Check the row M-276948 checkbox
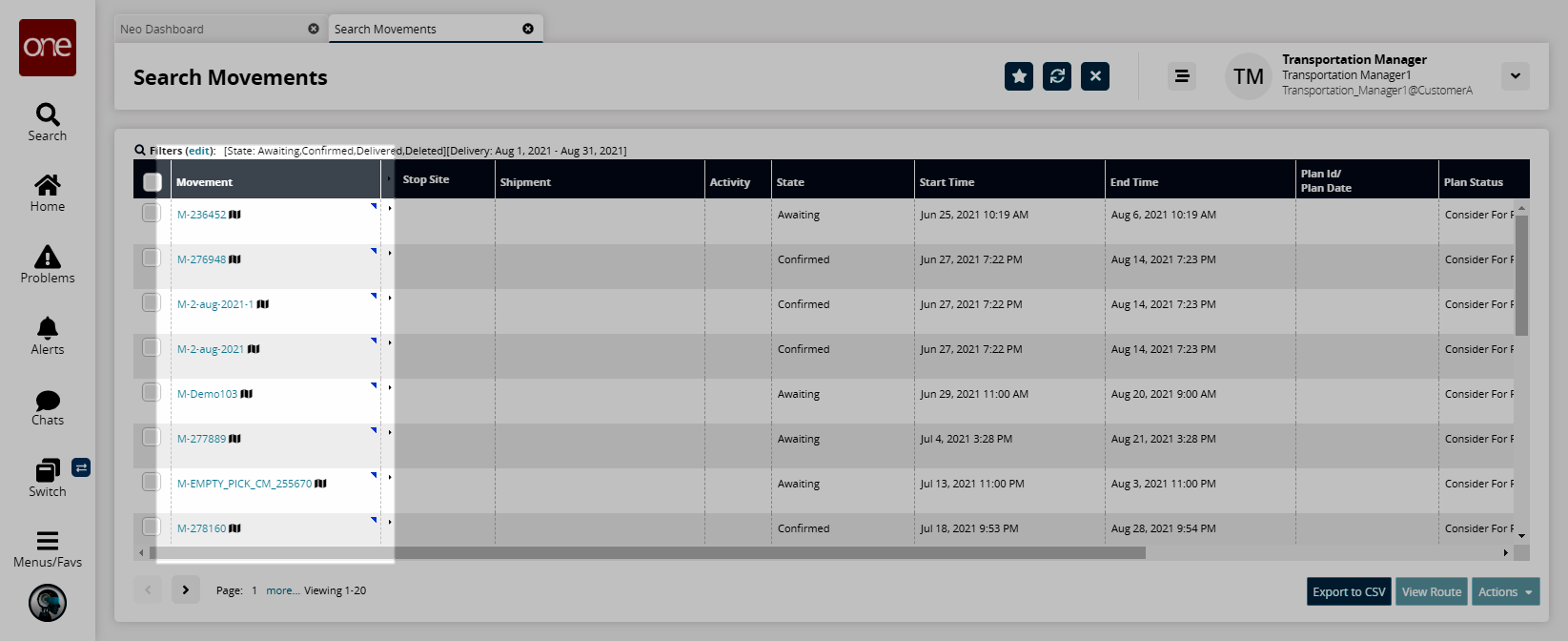1568x641 pixels. 152,258
